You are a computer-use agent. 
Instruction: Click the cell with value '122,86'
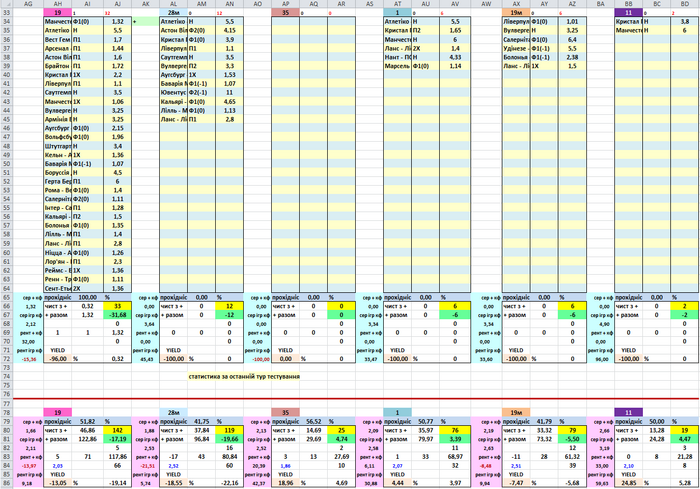coord(88,439)
